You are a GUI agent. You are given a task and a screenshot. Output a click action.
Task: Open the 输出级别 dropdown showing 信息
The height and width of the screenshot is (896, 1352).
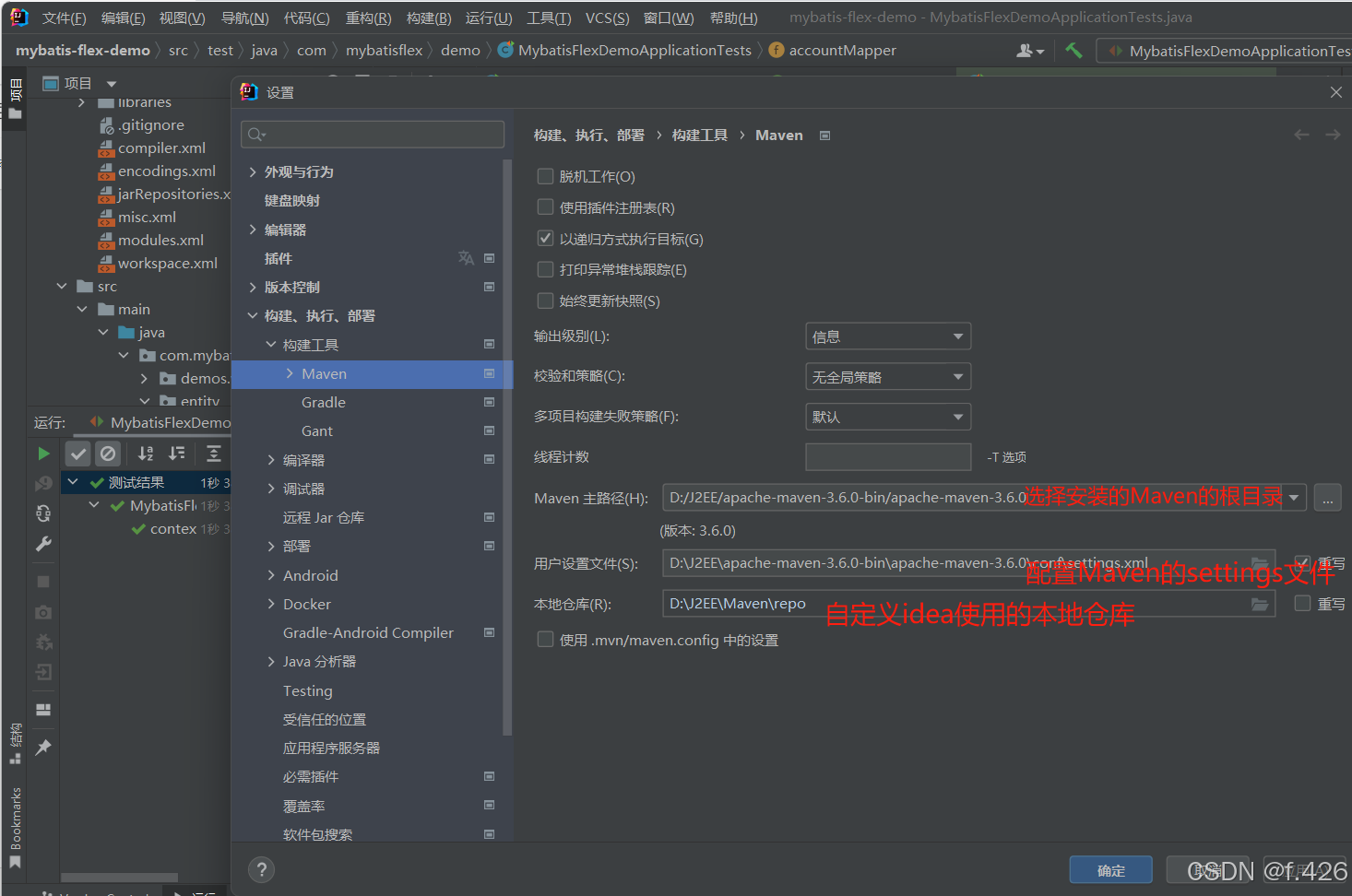click(x=888, y=336)
